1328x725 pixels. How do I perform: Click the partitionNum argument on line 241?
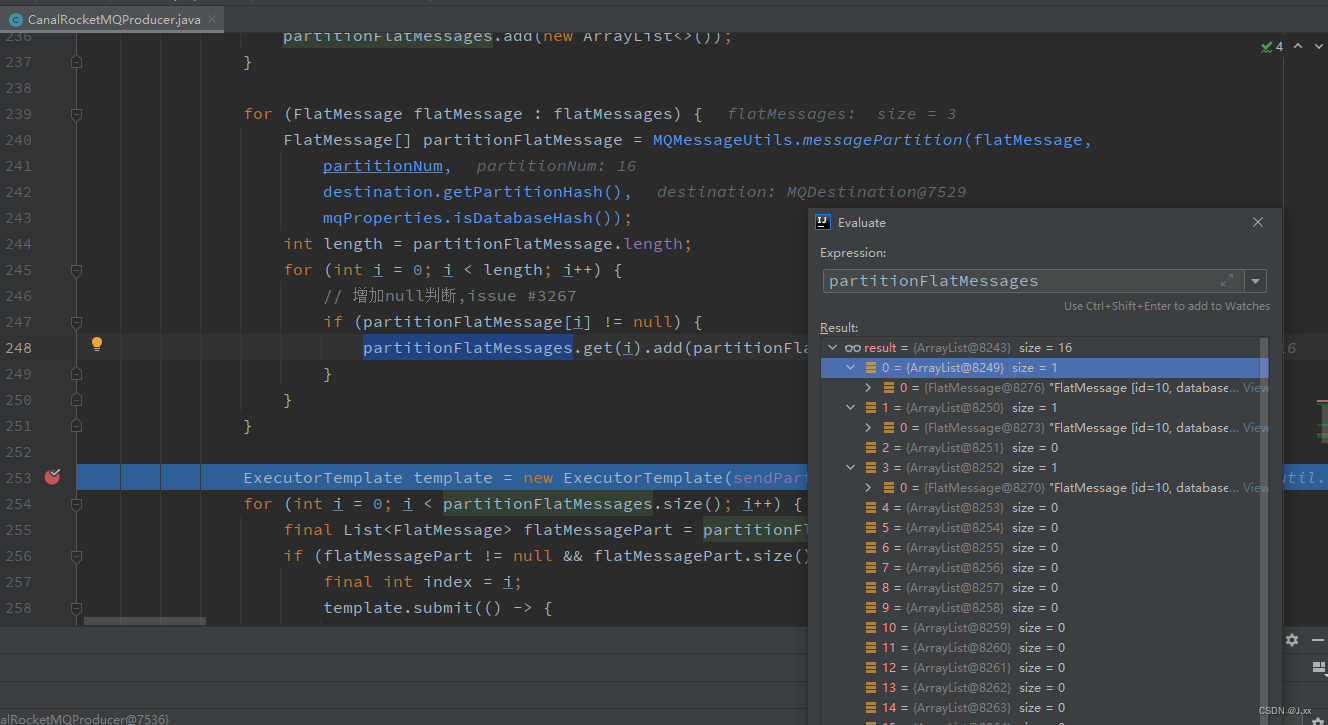click(382, 166)
